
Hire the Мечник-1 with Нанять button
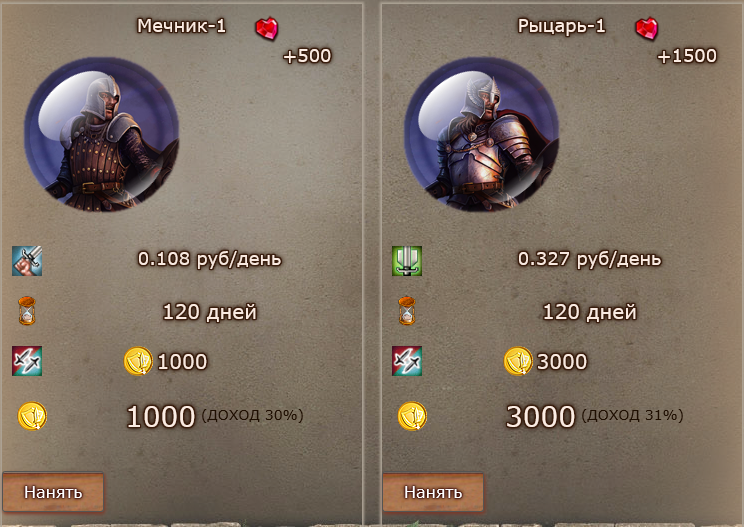pos(53,492)
